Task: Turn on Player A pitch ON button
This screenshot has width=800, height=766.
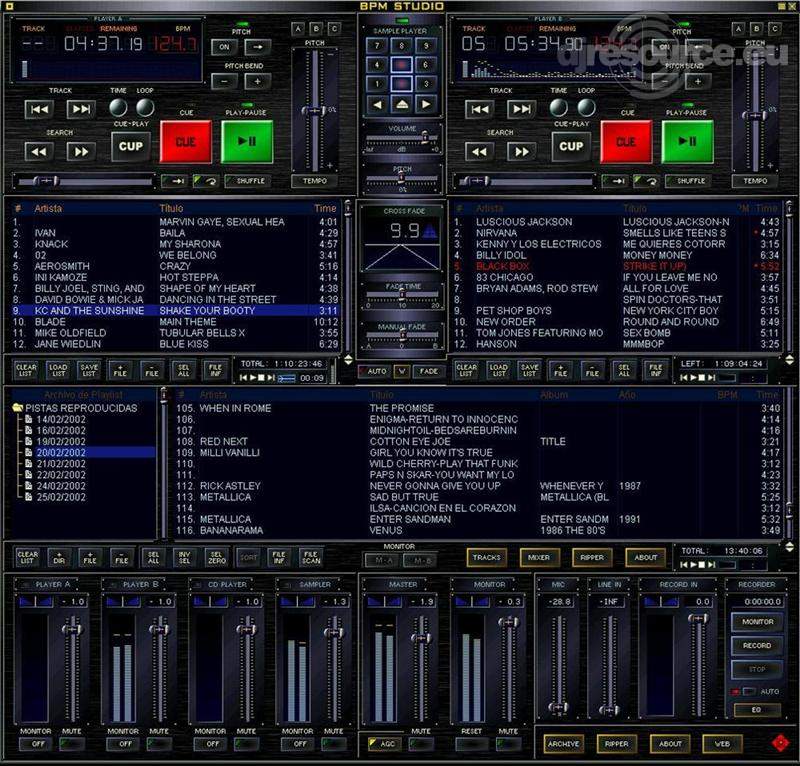Action: 224,47
